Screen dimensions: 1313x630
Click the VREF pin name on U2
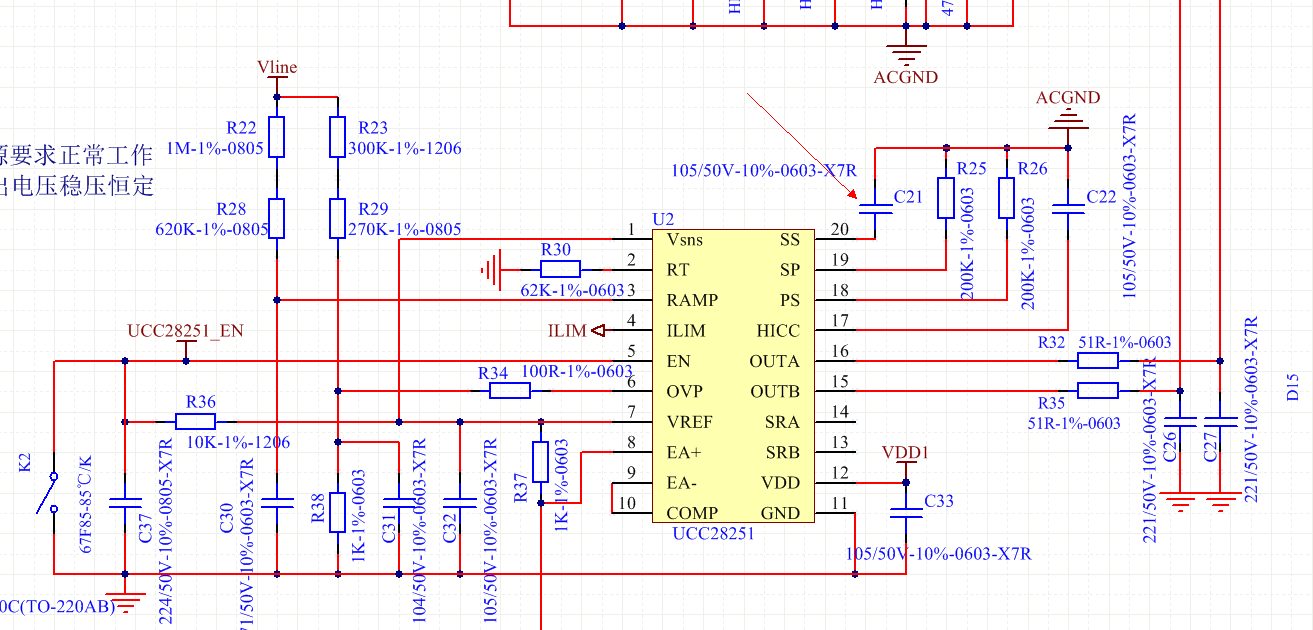(689, 422)
